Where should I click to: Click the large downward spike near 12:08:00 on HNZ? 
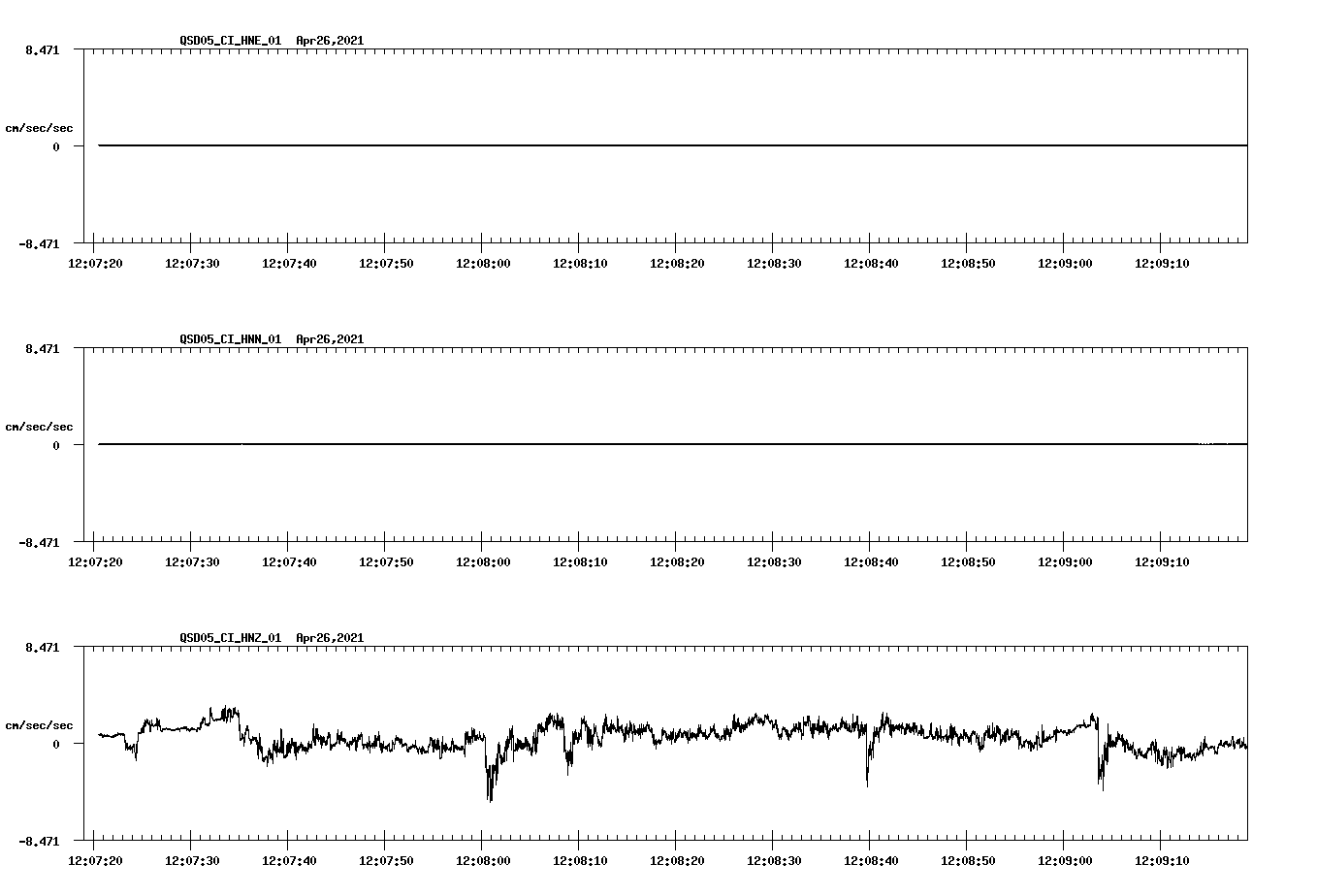(490, 781)
